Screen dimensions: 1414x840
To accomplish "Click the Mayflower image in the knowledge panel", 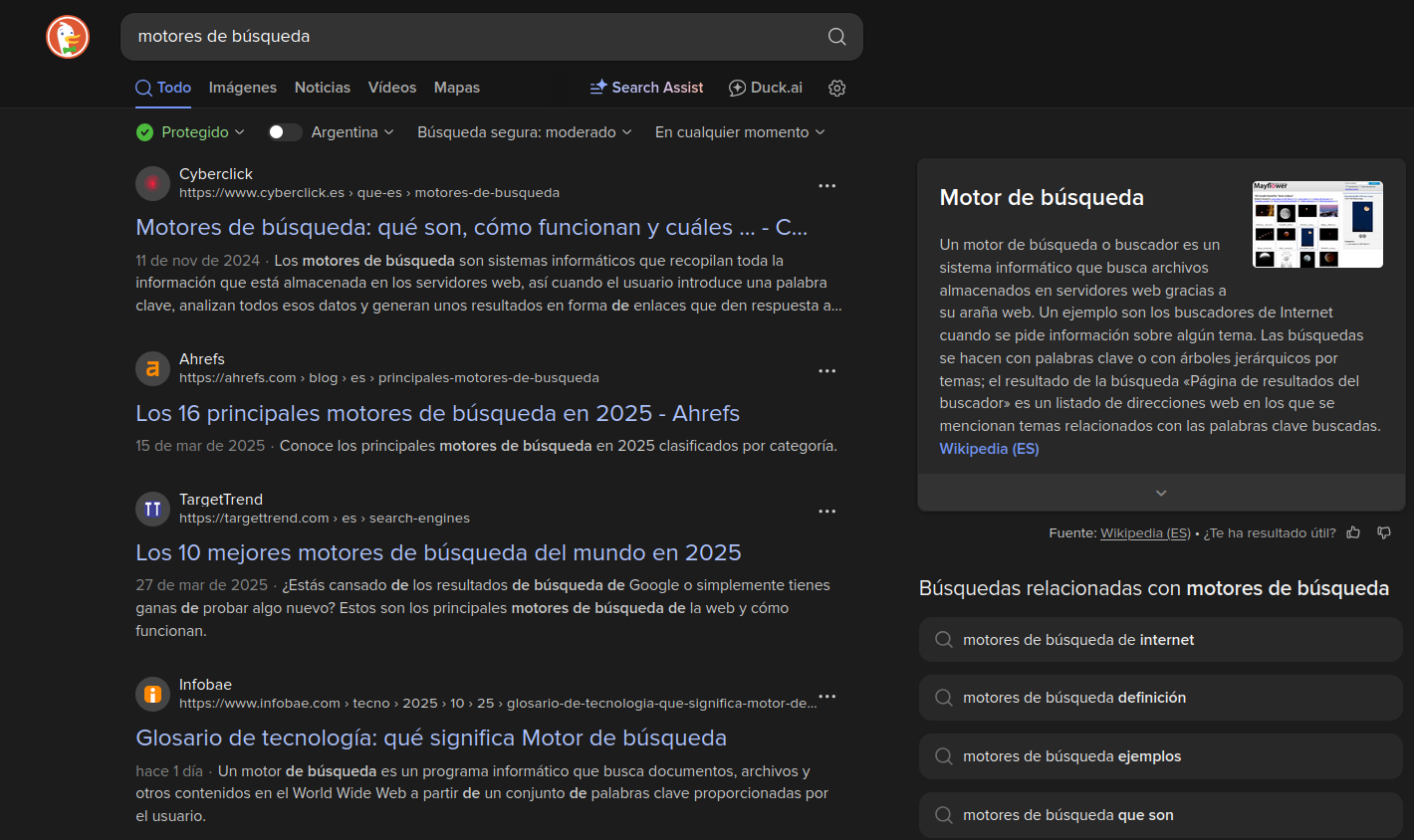I will pos(1316,224).
